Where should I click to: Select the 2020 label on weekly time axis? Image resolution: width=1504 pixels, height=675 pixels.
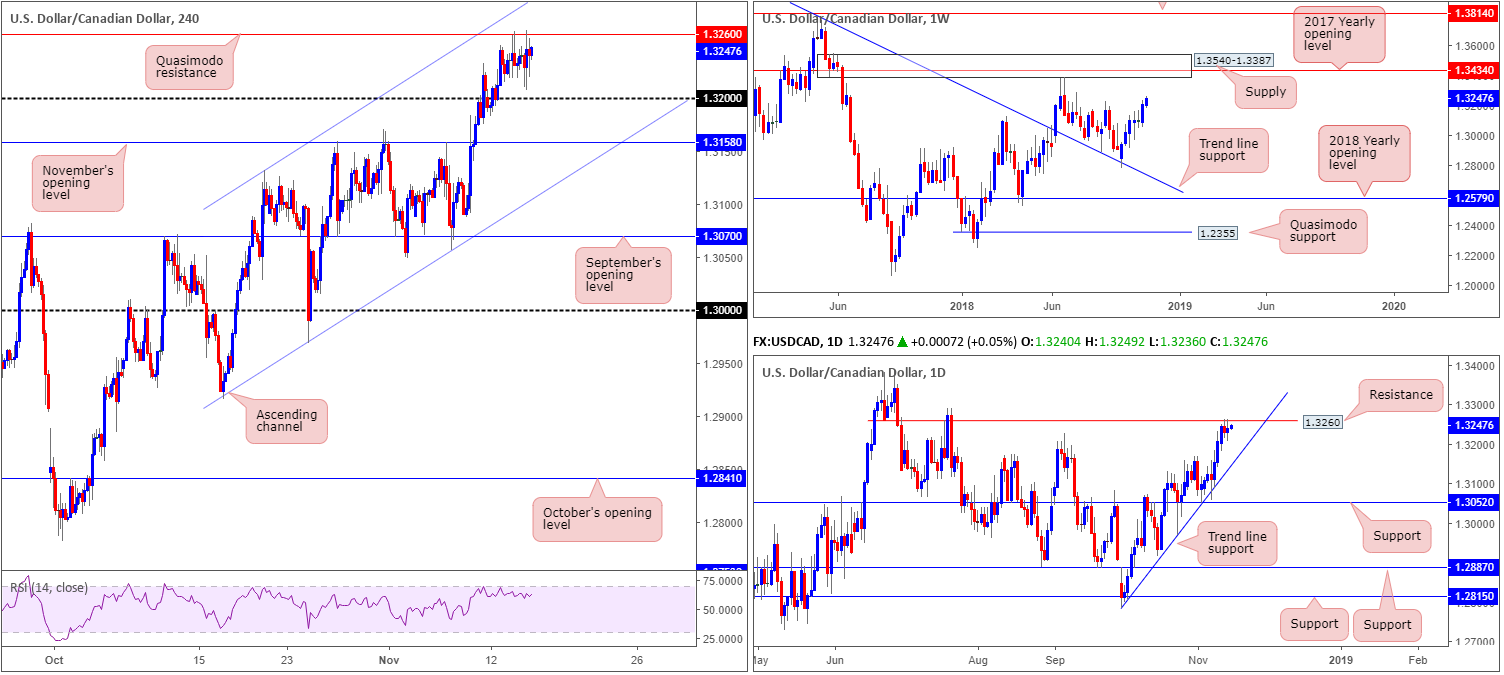1395,306
